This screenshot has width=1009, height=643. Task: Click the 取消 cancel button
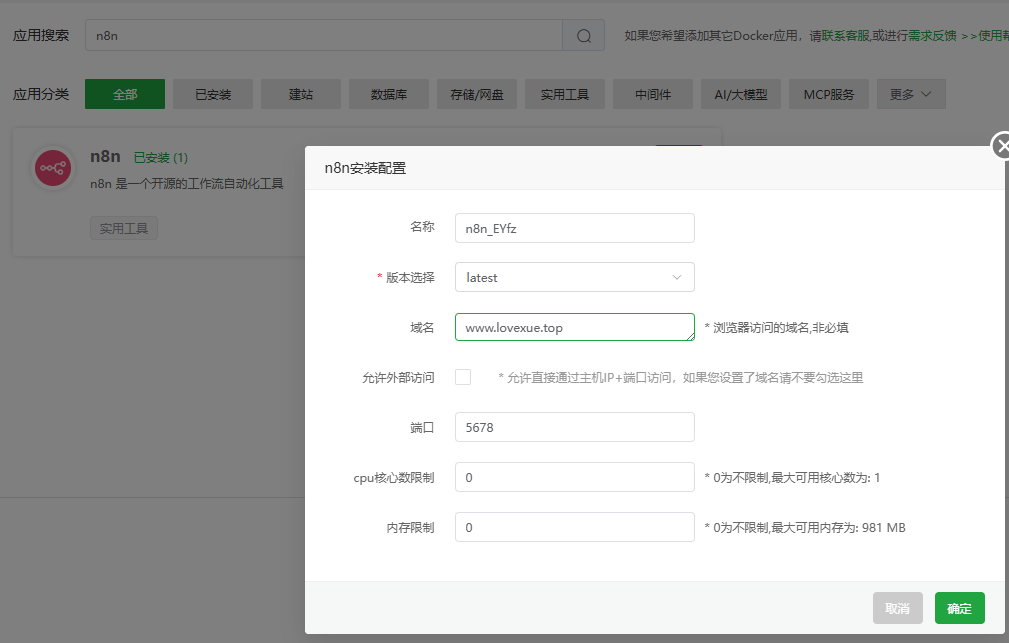pyautogui.click(x=897, y=608)
